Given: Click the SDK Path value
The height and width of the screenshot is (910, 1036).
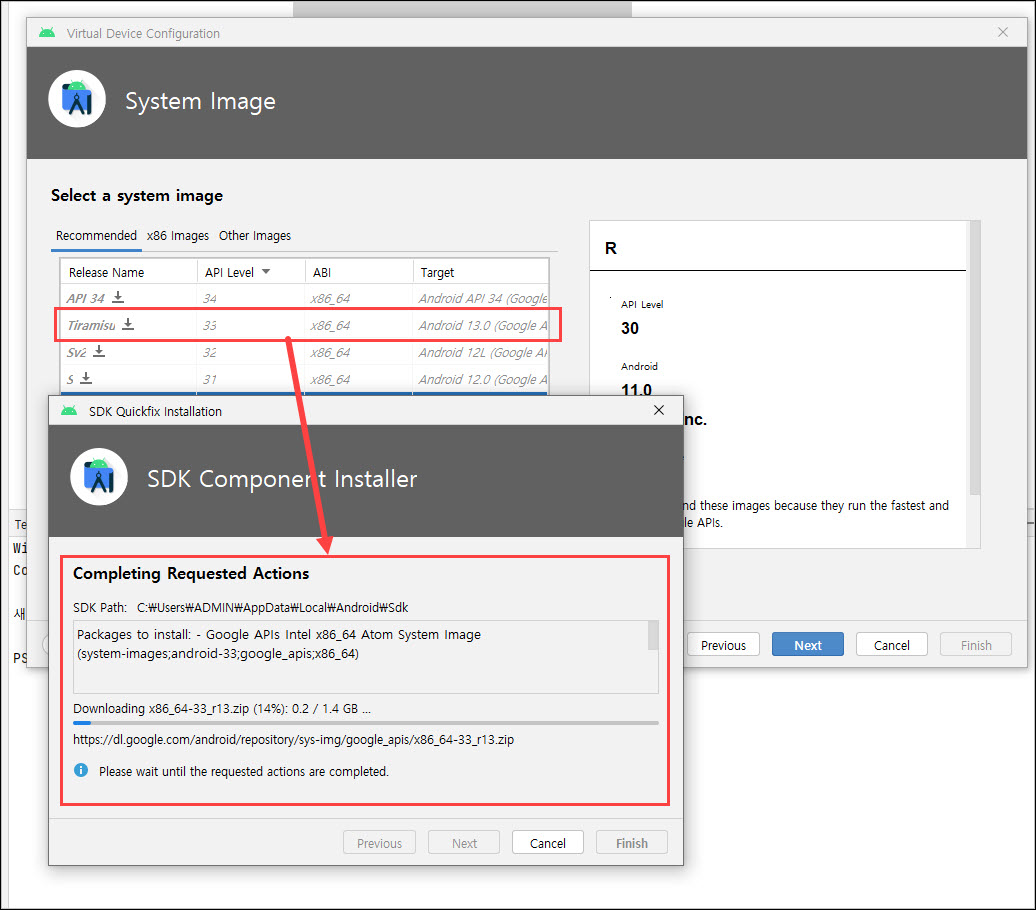Looking at the screenshot, I should pyautogui.click(x=272, y=607).
